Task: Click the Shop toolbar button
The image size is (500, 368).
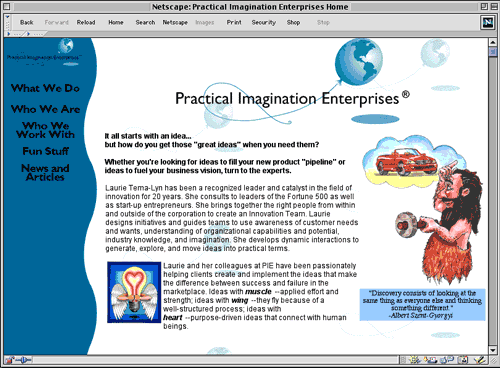Action: (293, 22)
